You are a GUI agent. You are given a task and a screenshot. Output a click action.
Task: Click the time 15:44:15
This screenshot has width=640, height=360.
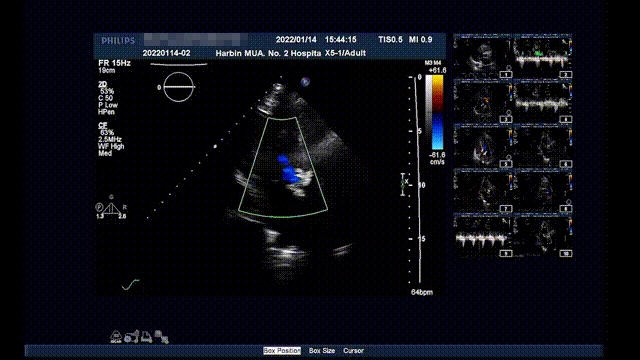(x=340, y=40)
